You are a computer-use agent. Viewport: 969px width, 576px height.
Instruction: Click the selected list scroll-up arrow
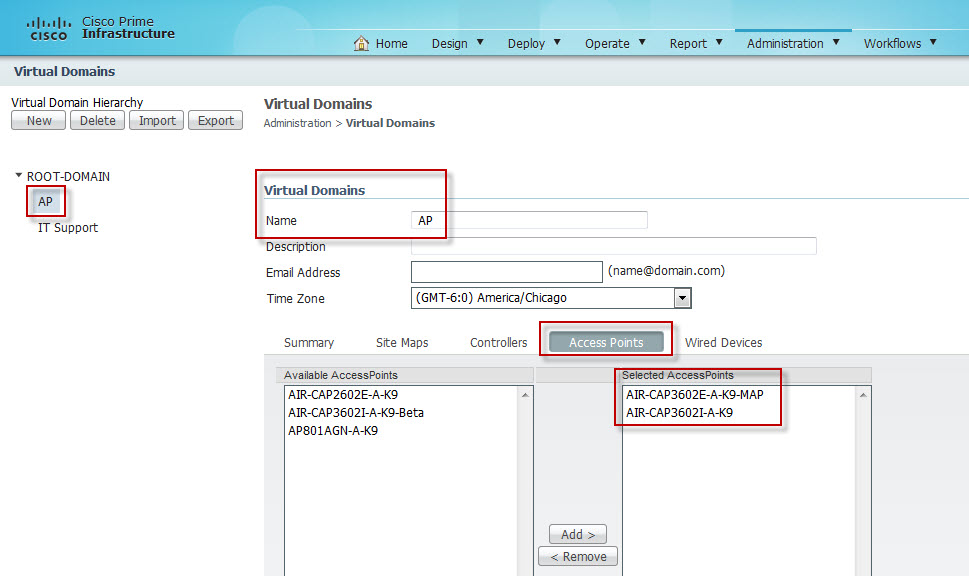pos(863,395)
